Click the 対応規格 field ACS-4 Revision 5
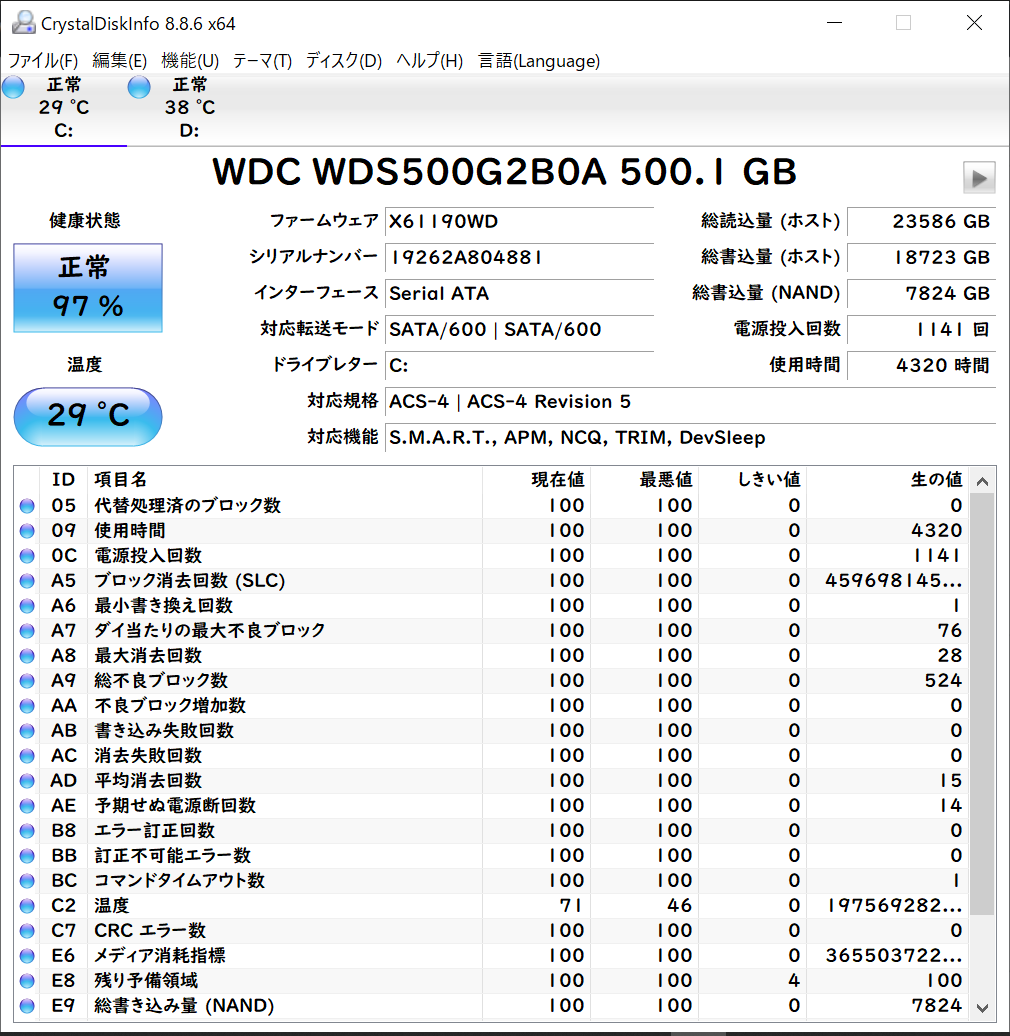Viewport: 1010px width, 1036px height. [690, 401]
